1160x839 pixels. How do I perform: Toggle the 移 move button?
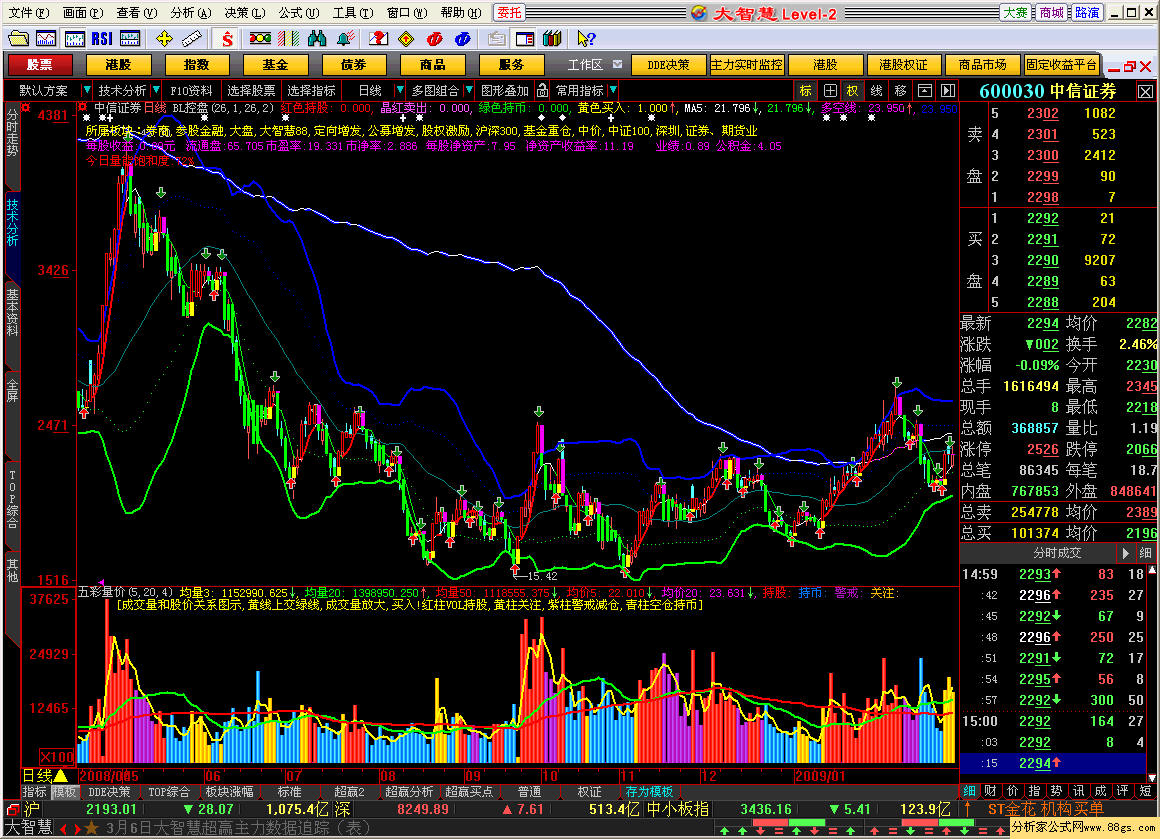tap(900, 90)
